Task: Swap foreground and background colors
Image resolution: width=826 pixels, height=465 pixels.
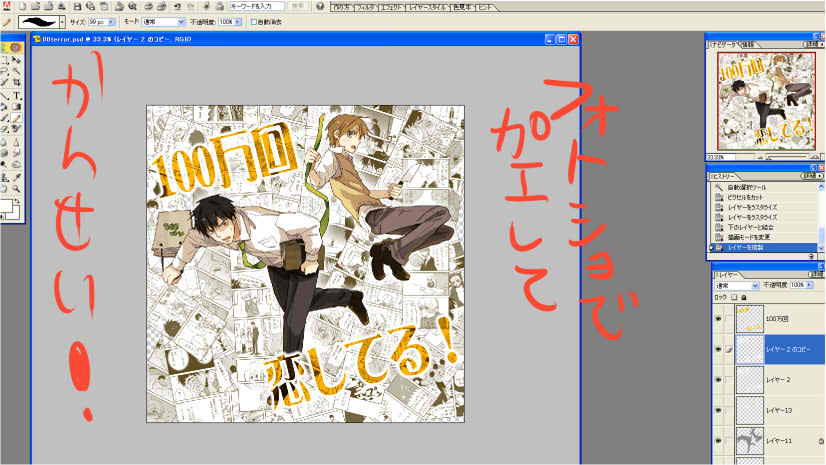Action: tap(17, 201)
